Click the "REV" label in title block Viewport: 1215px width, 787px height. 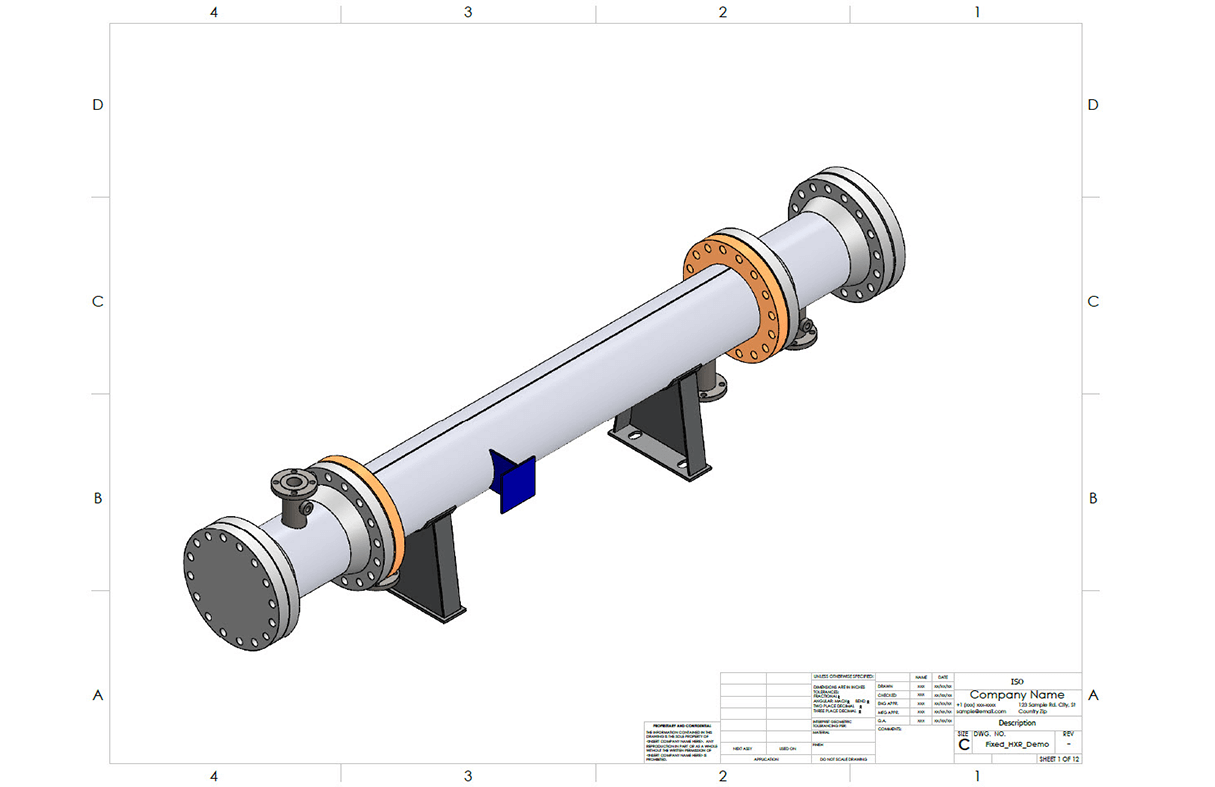pos(1068,733)
